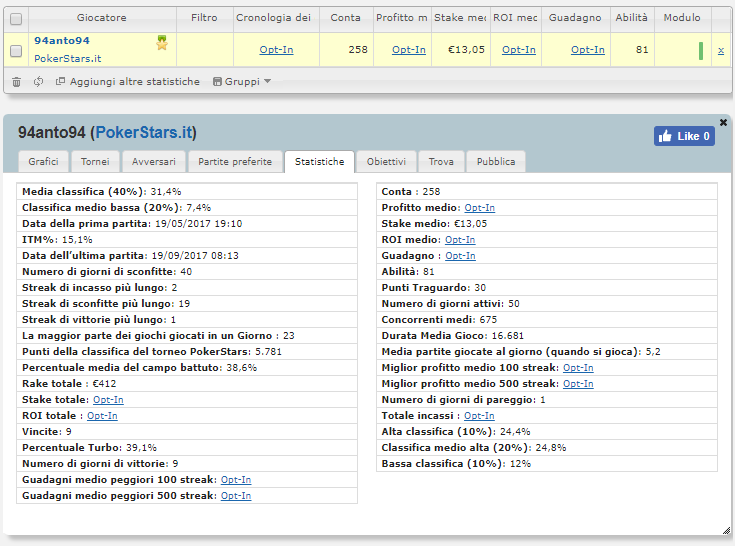Click Percentuale Turbo: 39,1% row
This screenshot has height=546, width=735.
pos(187,448)
